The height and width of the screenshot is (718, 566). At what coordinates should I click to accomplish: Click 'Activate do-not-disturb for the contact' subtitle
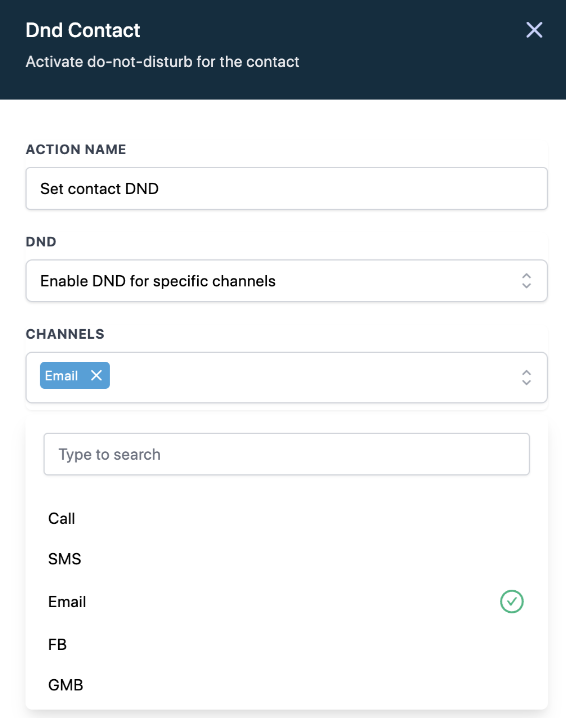tap(162, 61)
